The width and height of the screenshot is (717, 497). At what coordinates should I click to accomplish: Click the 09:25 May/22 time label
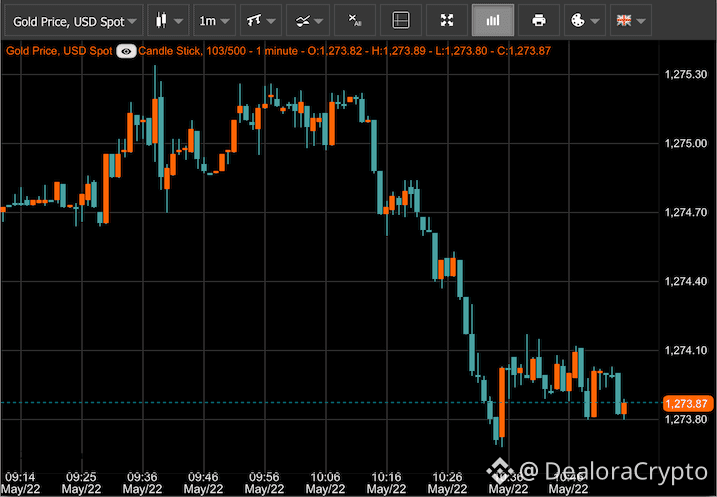click(81, 483)
